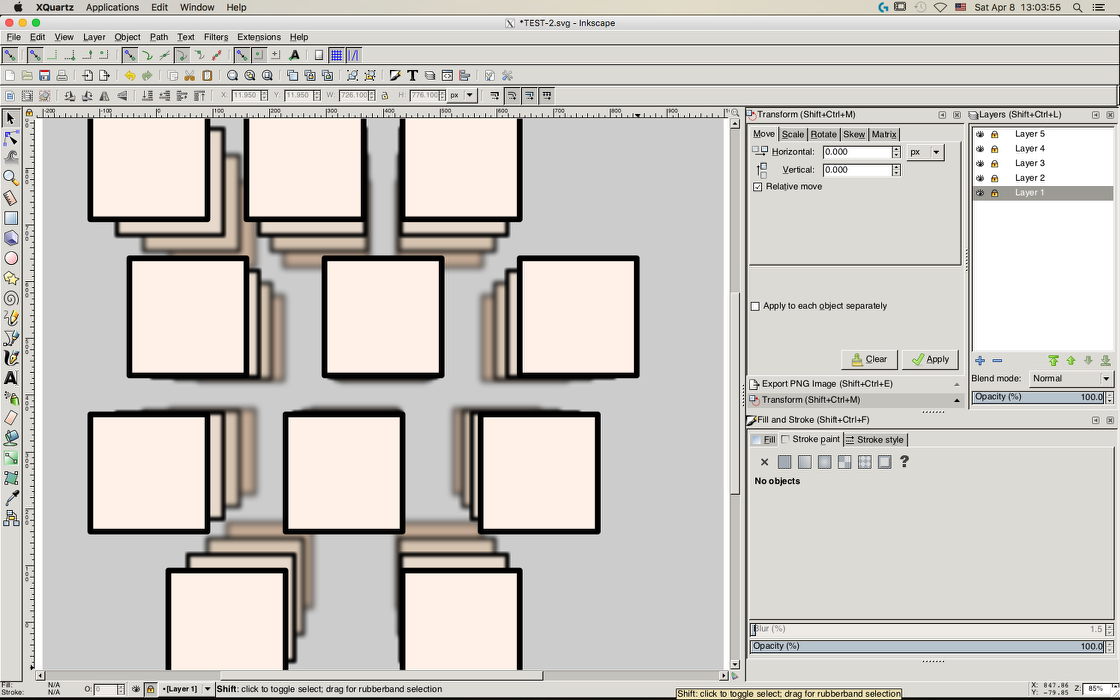Select the Rectangle tool
Screen dimensions: 1120x700
(11, 217)
